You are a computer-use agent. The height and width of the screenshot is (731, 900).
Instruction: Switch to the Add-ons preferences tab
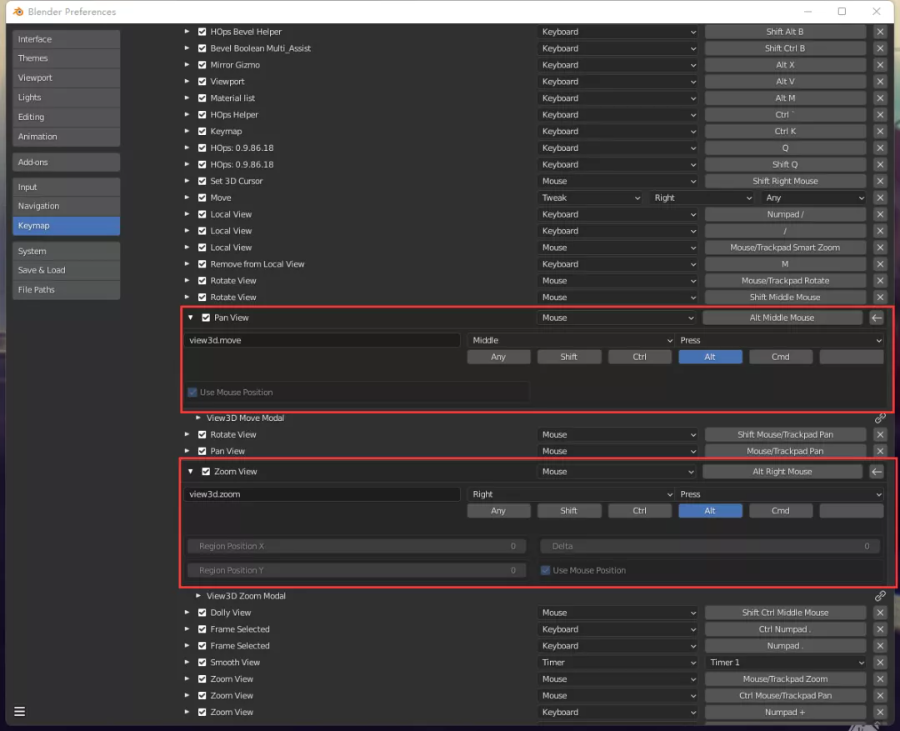pos(66,162)
